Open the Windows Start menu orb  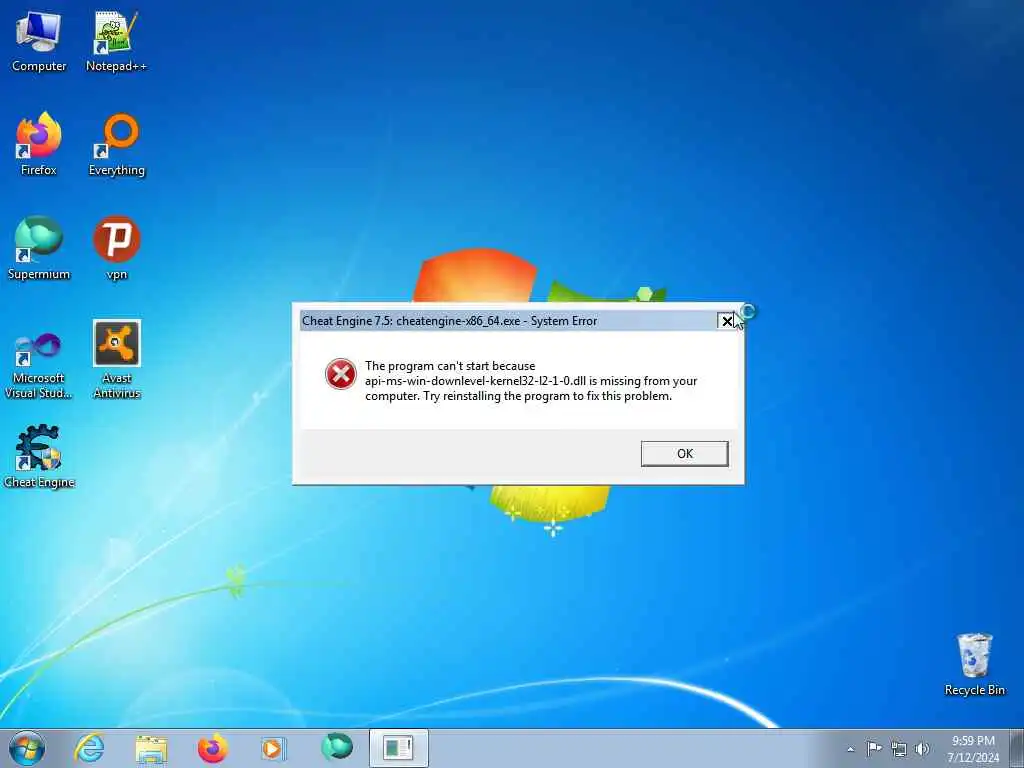point(27,748)
